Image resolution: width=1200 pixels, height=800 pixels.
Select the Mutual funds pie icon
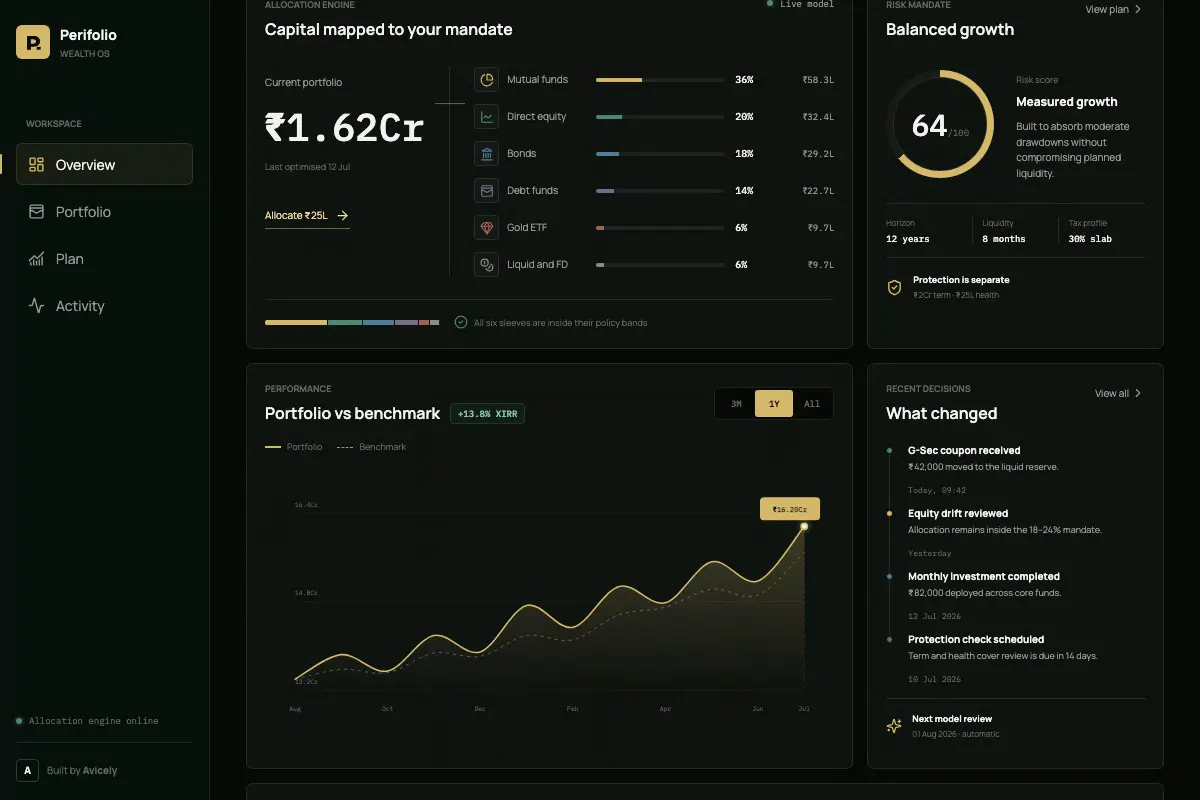click(x=487, y=80)
